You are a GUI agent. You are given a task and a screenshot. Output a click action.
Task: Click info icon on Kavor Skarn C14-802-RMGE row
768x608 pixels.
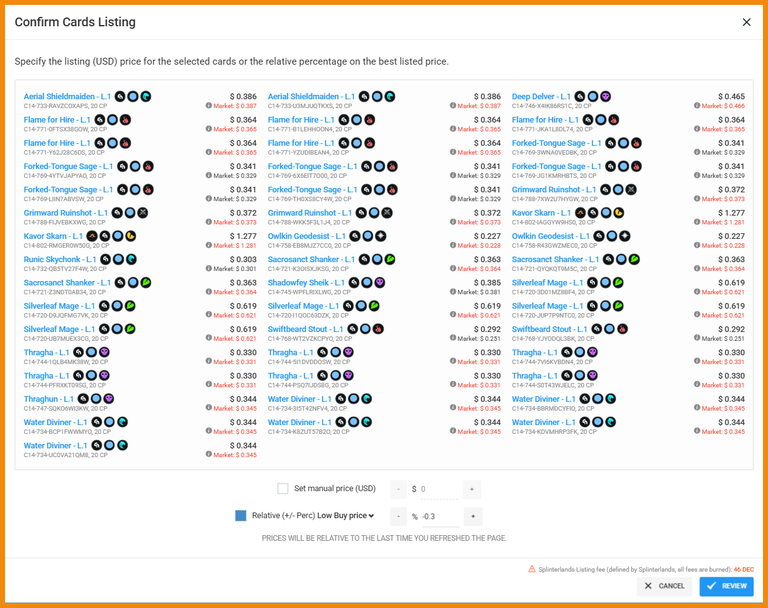tap(208, 245)
